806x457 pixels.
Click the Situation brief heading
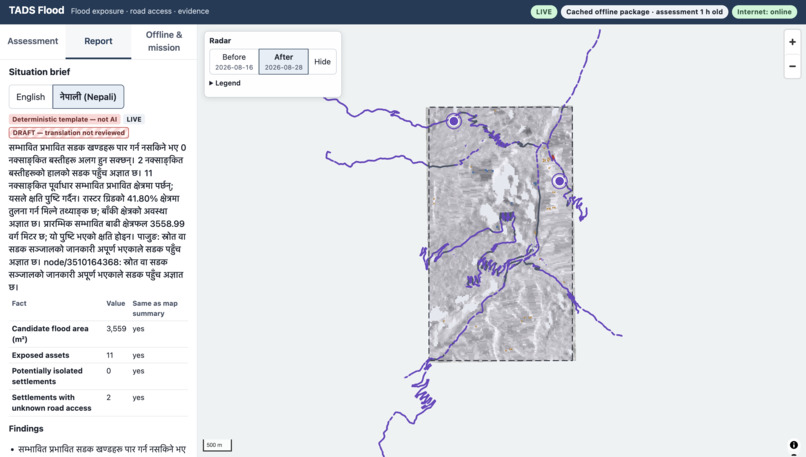[39, 72]
